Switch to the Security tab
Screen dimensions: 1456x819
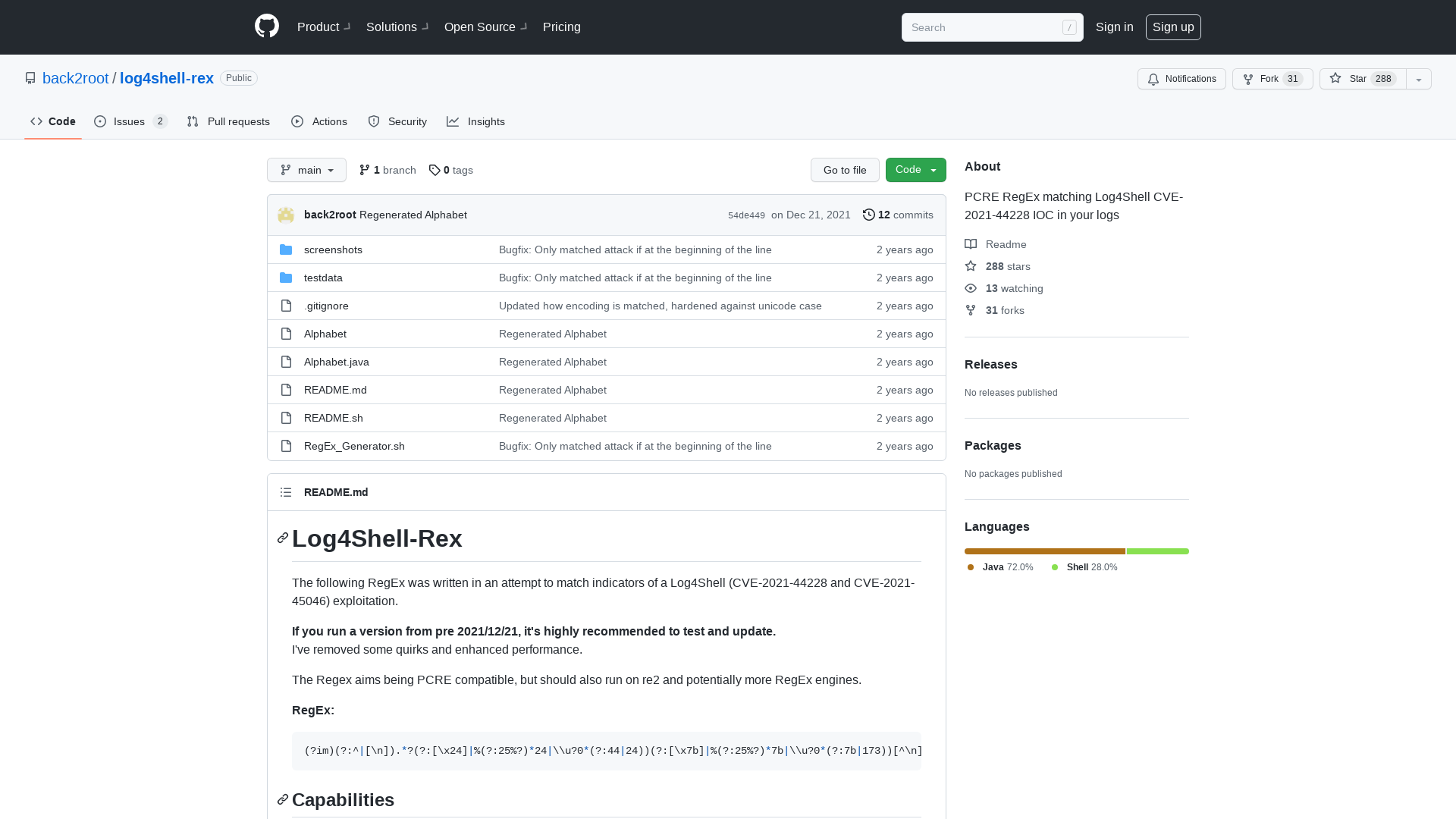pyautogui.click(x=397, y=121)
